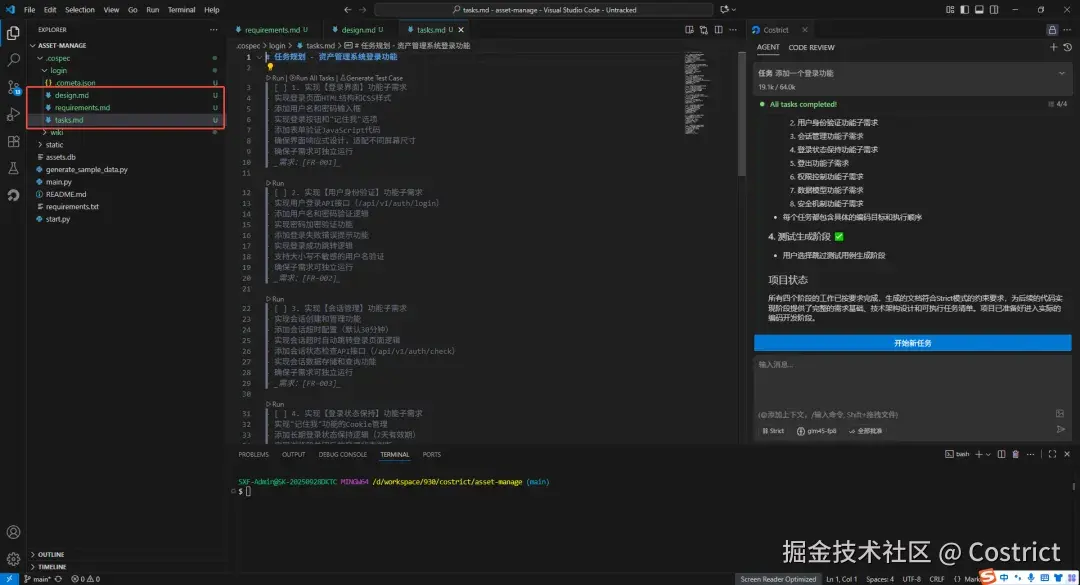Select the Search icon in the activity bar

[x=13, y=60]
